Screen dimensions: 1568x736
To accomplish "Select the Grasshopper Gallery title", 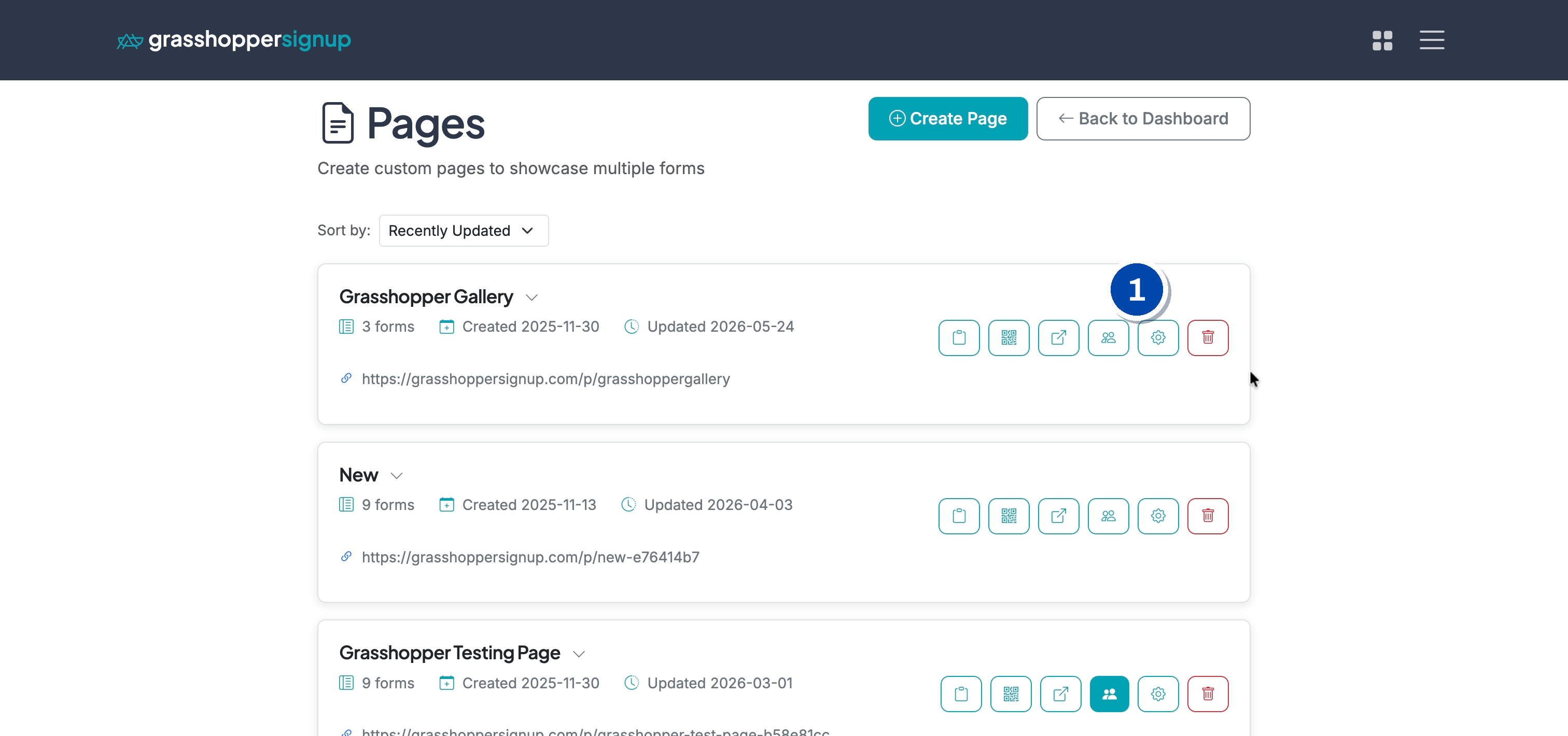I will coord(426,297).
